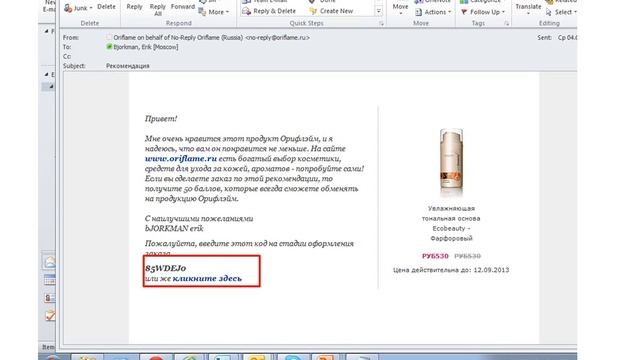This screenshot has height=360, width=640.
Task: Click the price validity date 12.09.2013
Action: 491,270
